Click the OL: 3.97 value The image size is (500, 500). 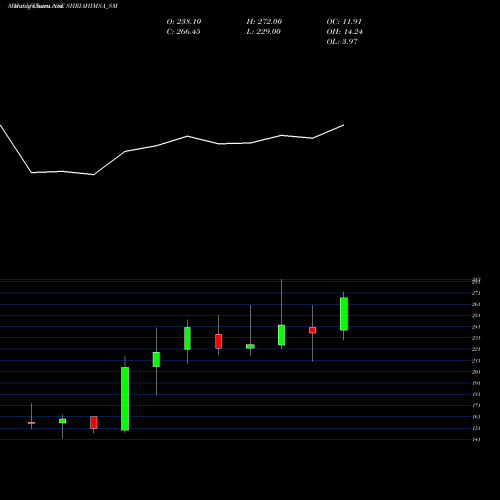point(342,42)
